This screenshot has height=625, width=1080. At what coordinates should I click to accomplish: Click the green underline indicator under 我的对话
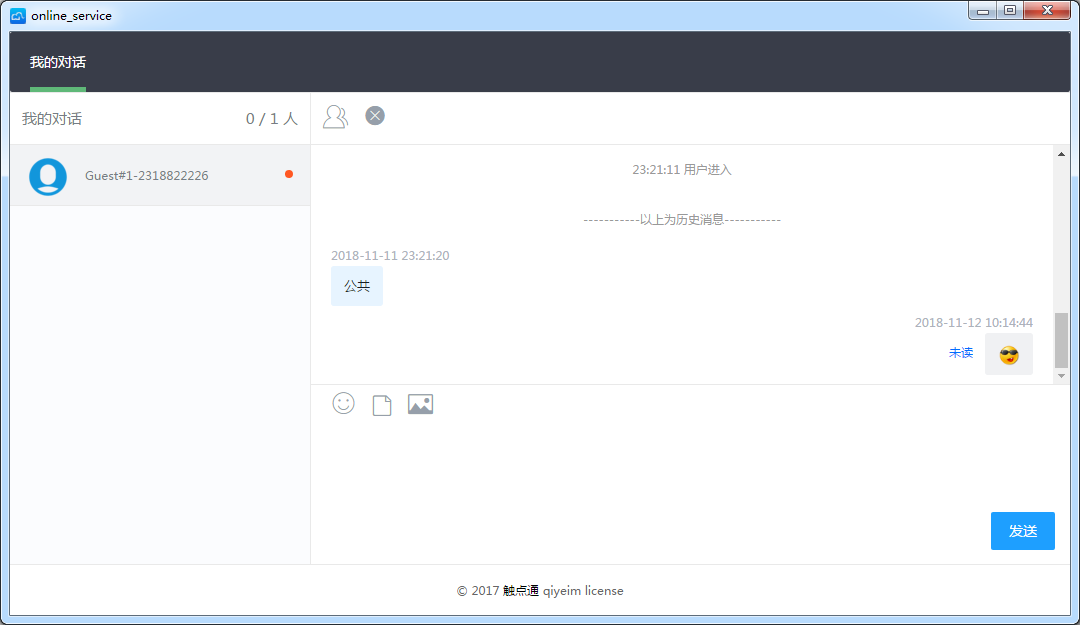click(x=57, y=88)
